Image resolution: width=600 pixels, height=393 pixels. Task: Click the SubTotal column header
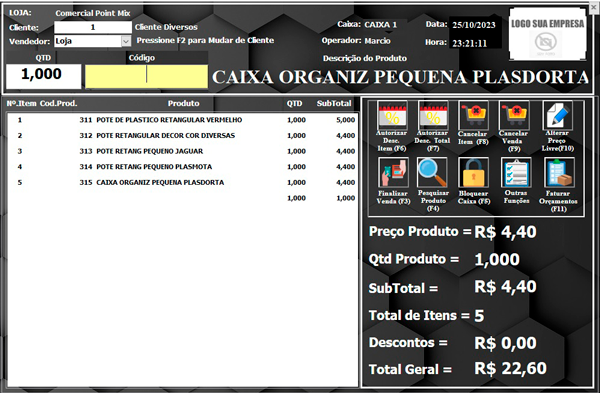pos(334,103)
